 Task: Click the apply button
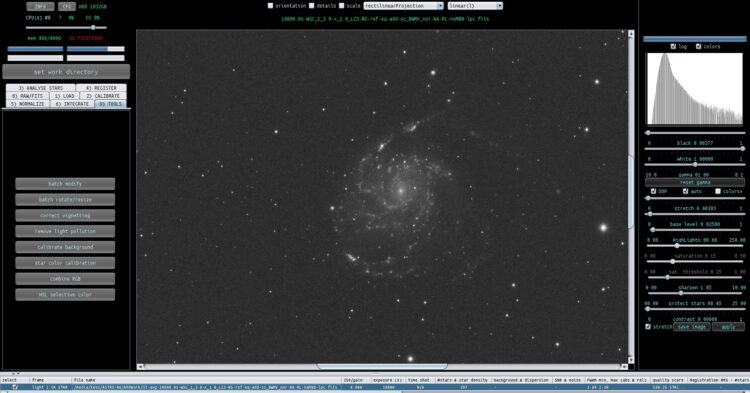[728, 327]
